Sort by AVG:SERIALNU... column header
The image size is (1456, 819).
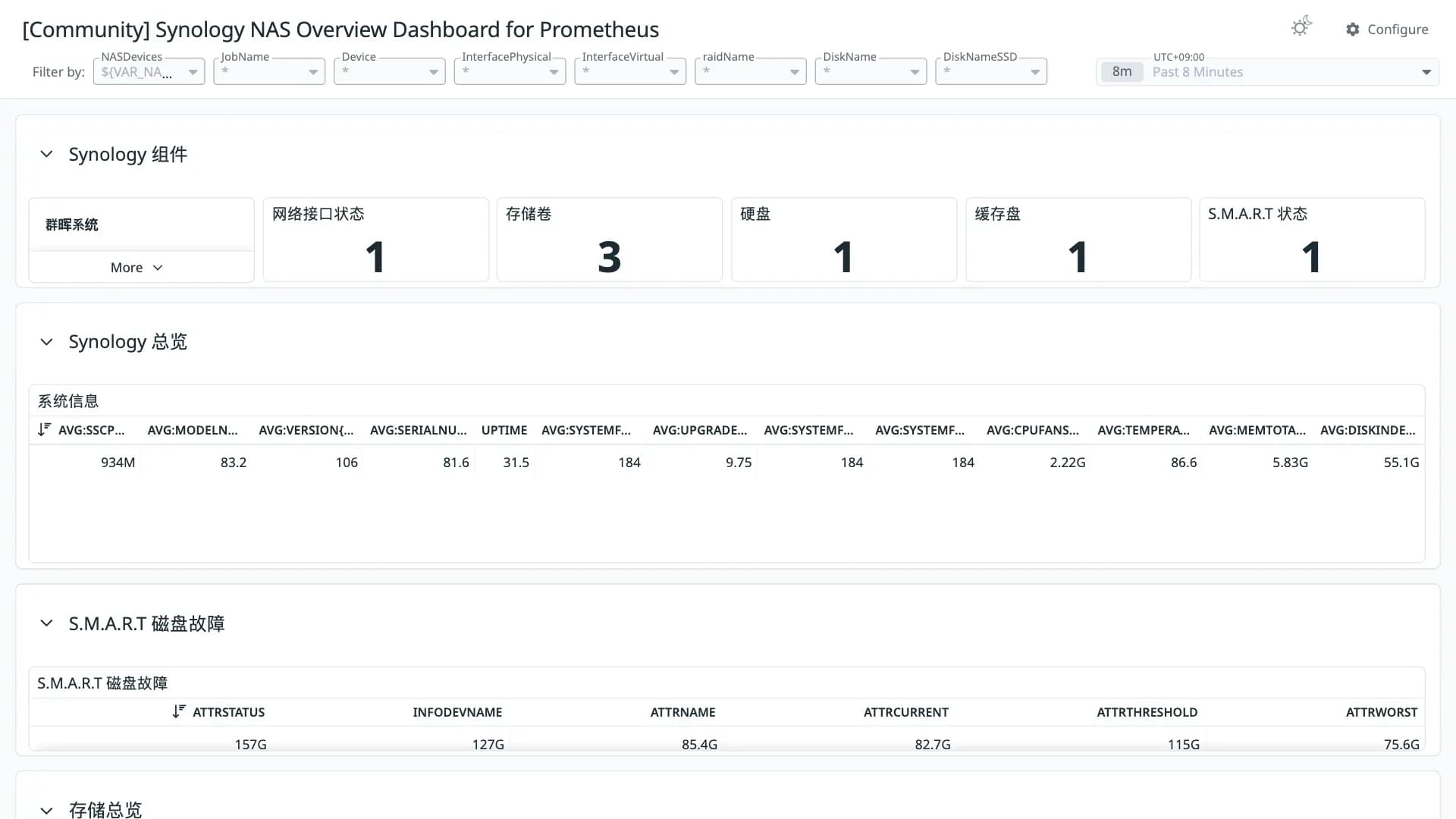(419, 430)
